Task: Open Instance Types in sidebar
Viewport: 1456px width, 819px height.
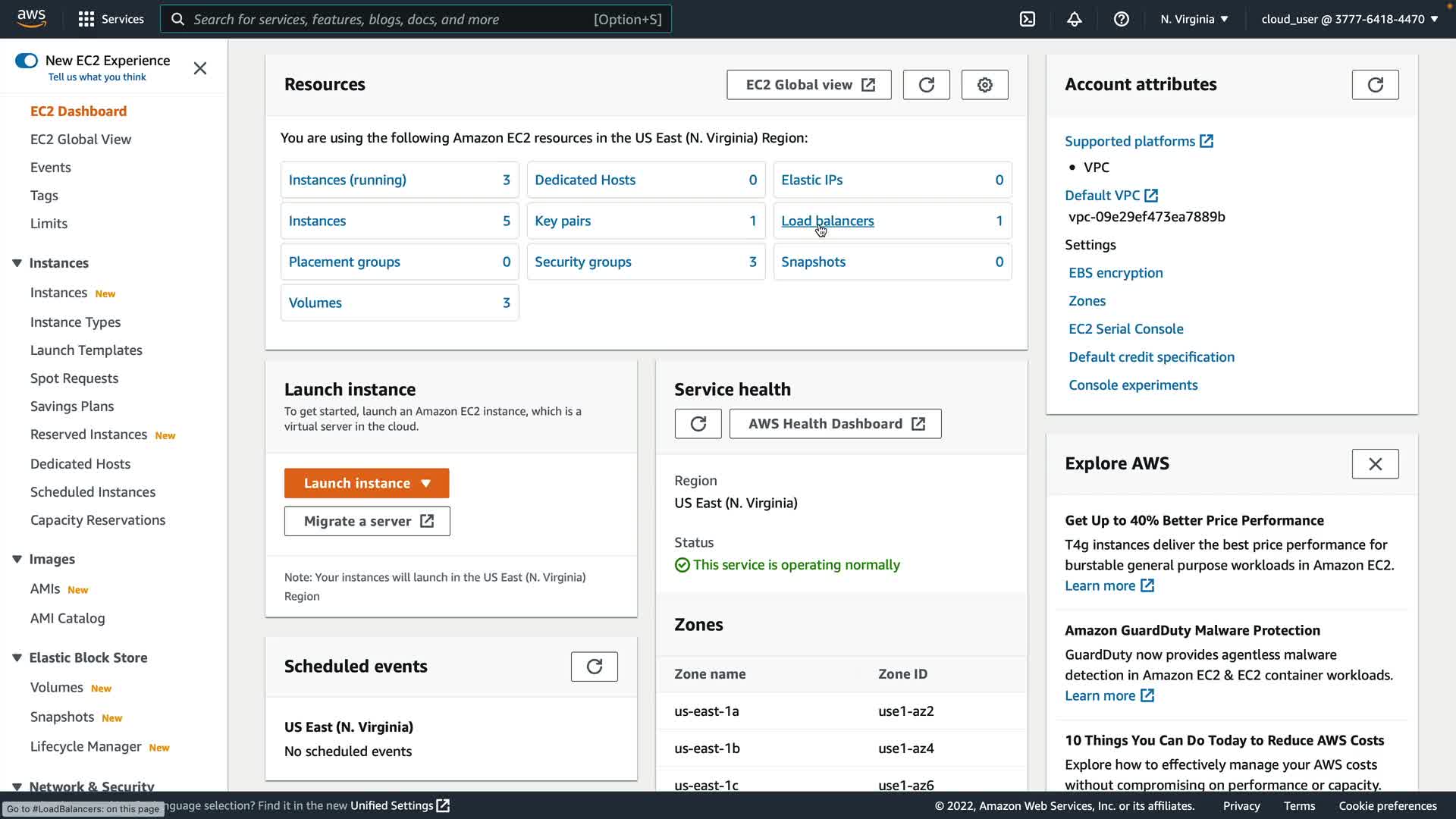Action: (75, 322)
